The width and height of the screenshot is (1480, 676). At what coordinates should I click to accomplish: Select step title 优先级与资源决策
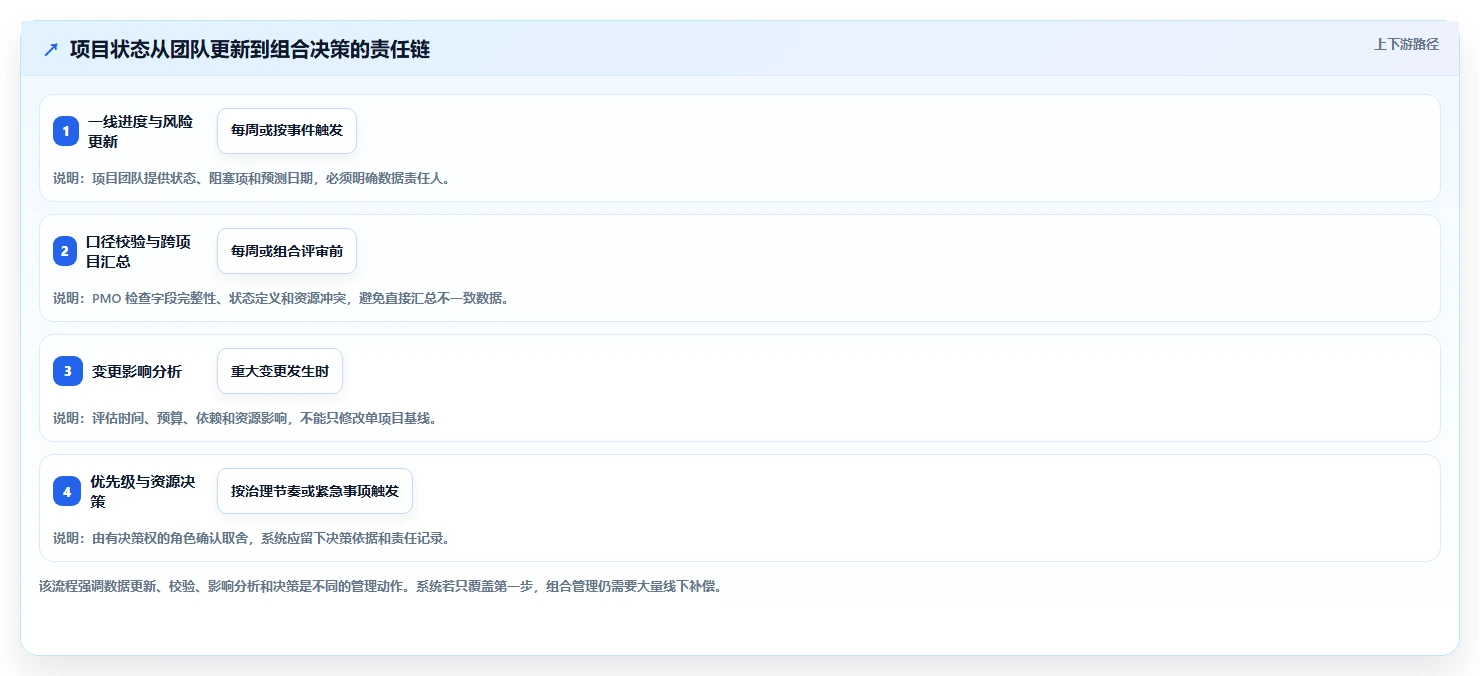point(143,491)
